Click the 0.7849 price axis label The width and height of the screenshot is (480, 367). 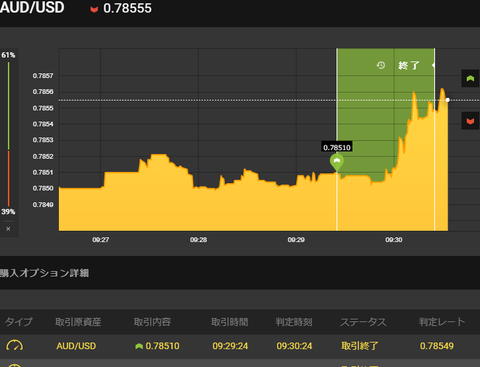coord(43,204)
